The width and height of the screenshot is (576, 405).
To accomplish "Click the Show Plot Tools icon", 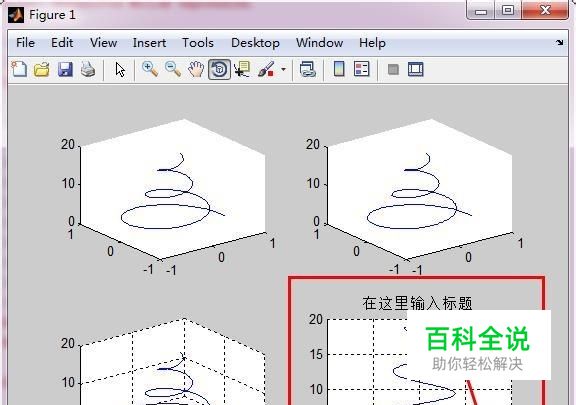I will 415,69.
